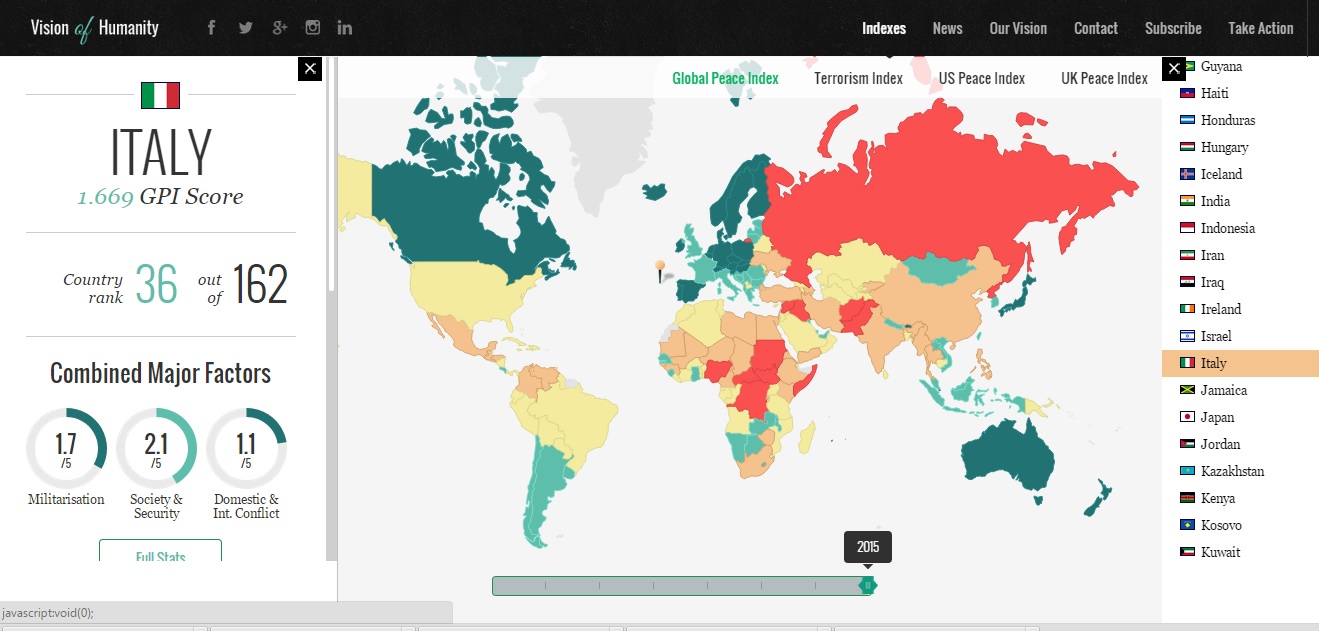Image resolution: width=1319 pixels, height=631 pixels.
Task: Click the 1.669 GPI Score text
Action: tap(160, 197)
